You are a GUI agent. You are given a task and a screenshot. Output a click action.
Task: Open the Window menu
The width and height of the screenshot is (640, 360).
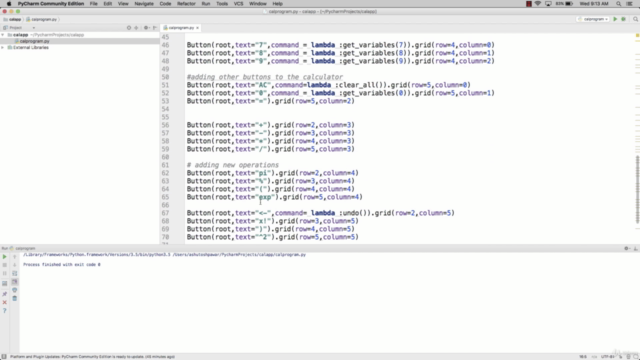click(258, 4)
